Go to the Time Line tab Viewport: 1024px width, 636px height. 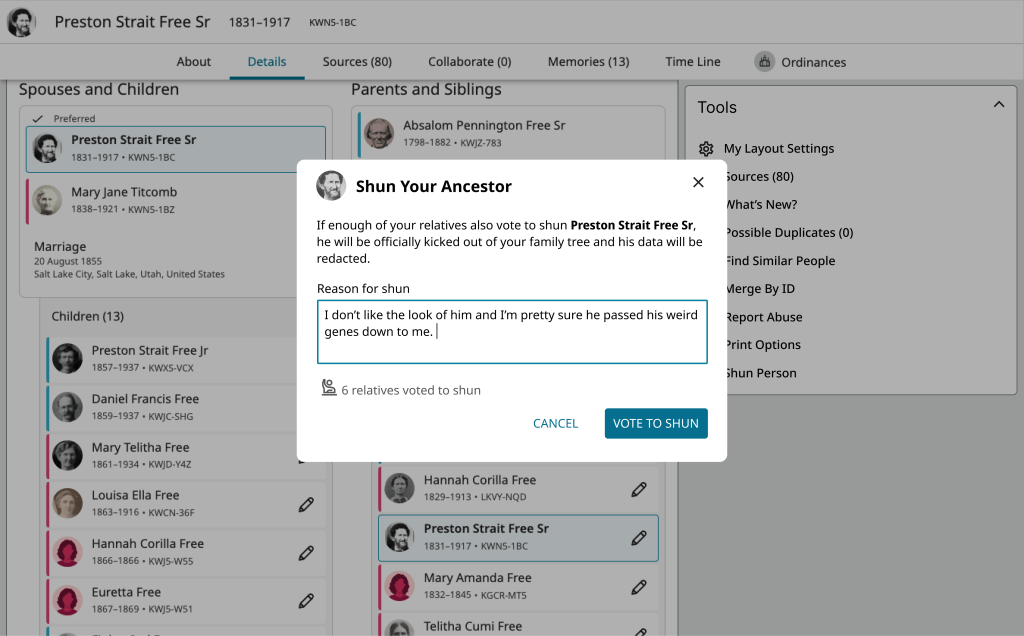click(x=693, y=62)
